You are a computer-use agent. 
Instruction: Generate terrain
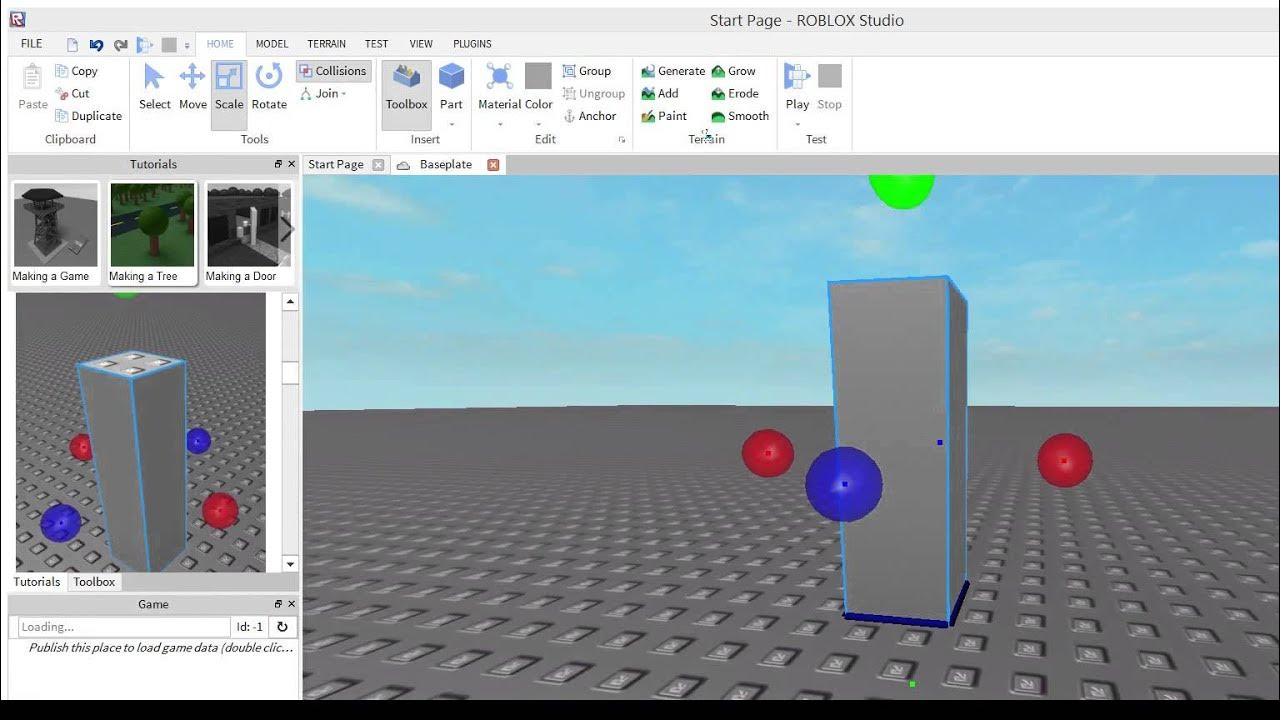pos(673,71)
